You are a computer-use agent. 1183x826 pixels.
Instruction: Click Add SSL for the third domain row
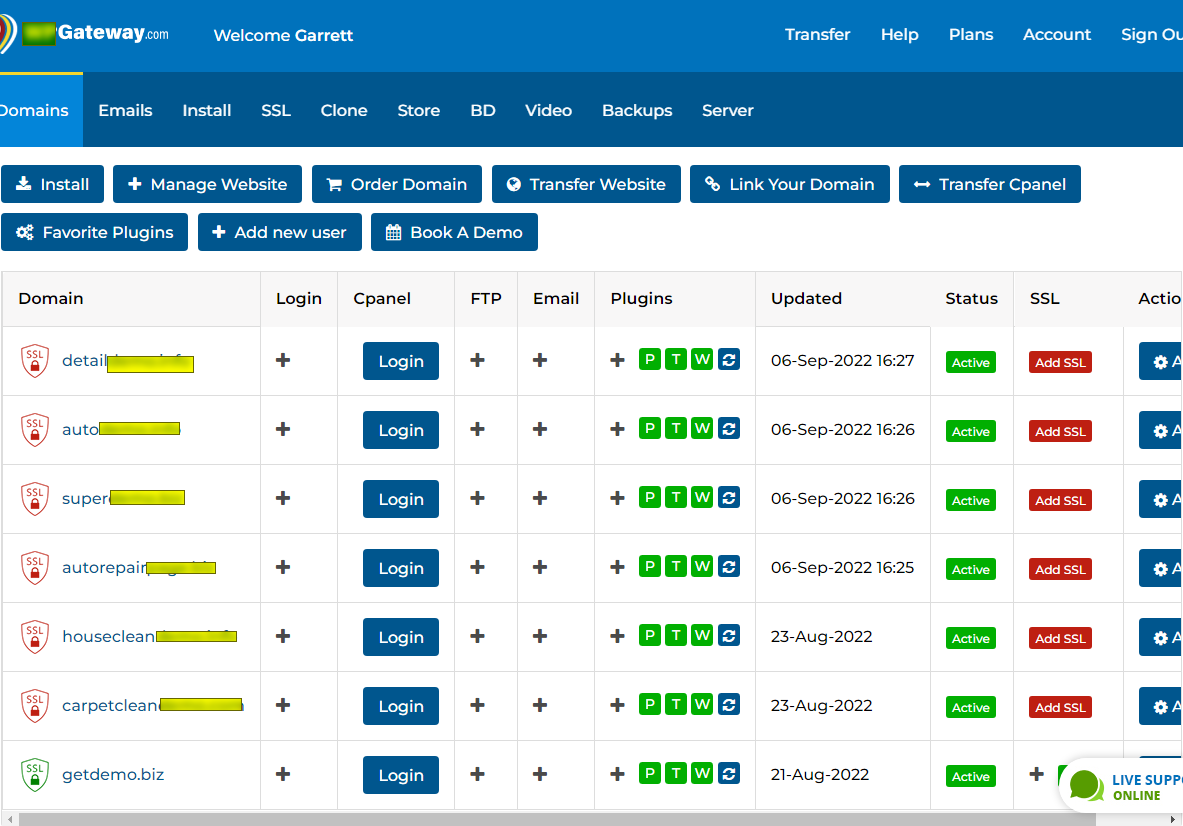(1060, 500)
